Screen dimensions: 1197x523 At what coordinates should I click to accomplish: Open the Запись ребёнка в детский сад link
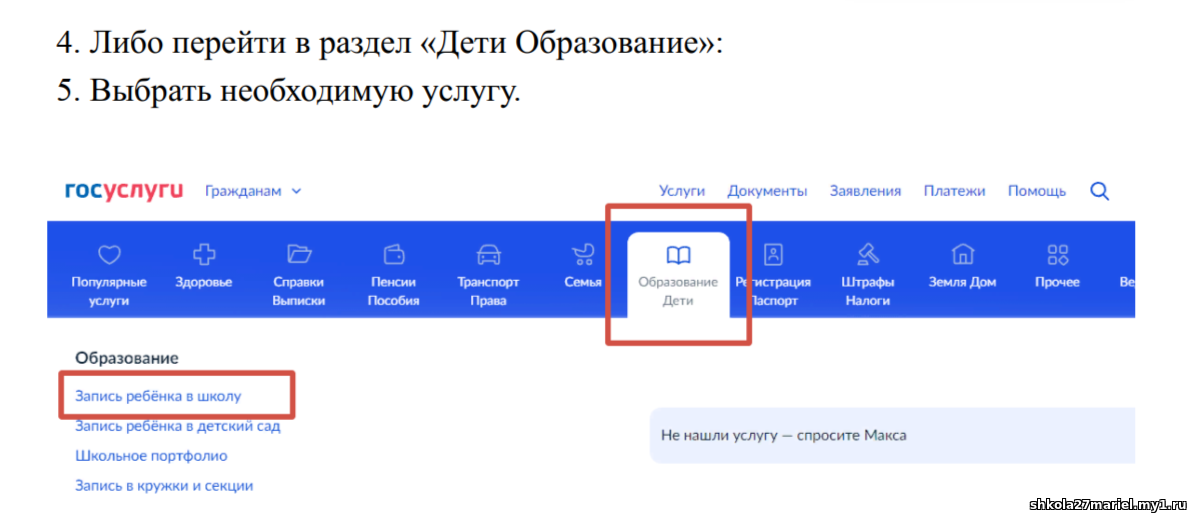point(178,426)
